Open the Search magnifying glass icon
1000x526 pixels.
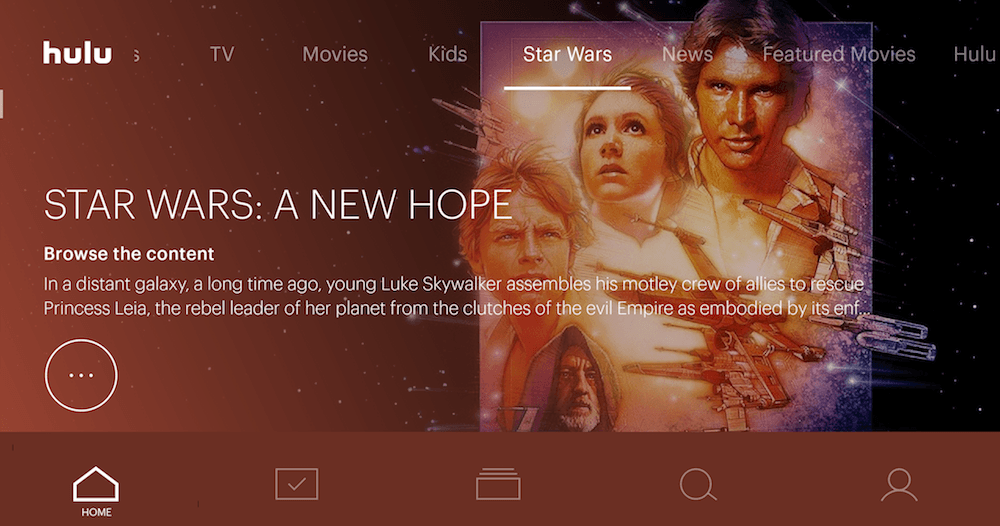(x=698, y=485)
